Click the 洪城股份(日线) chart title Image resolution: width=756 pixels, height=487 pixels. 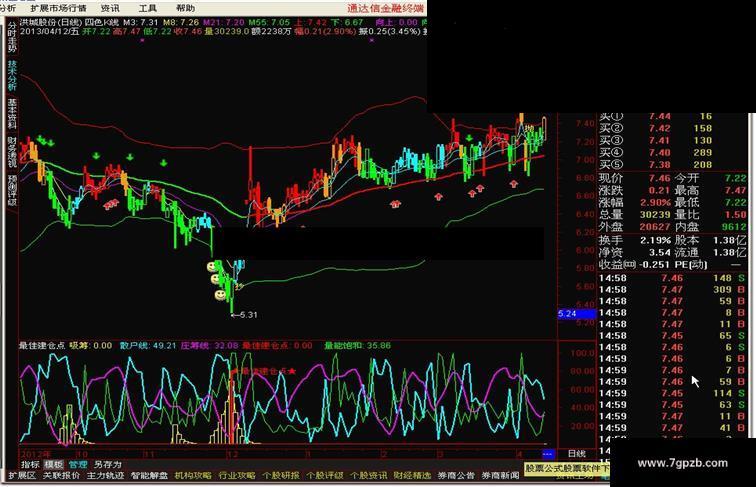coord(51,22)
